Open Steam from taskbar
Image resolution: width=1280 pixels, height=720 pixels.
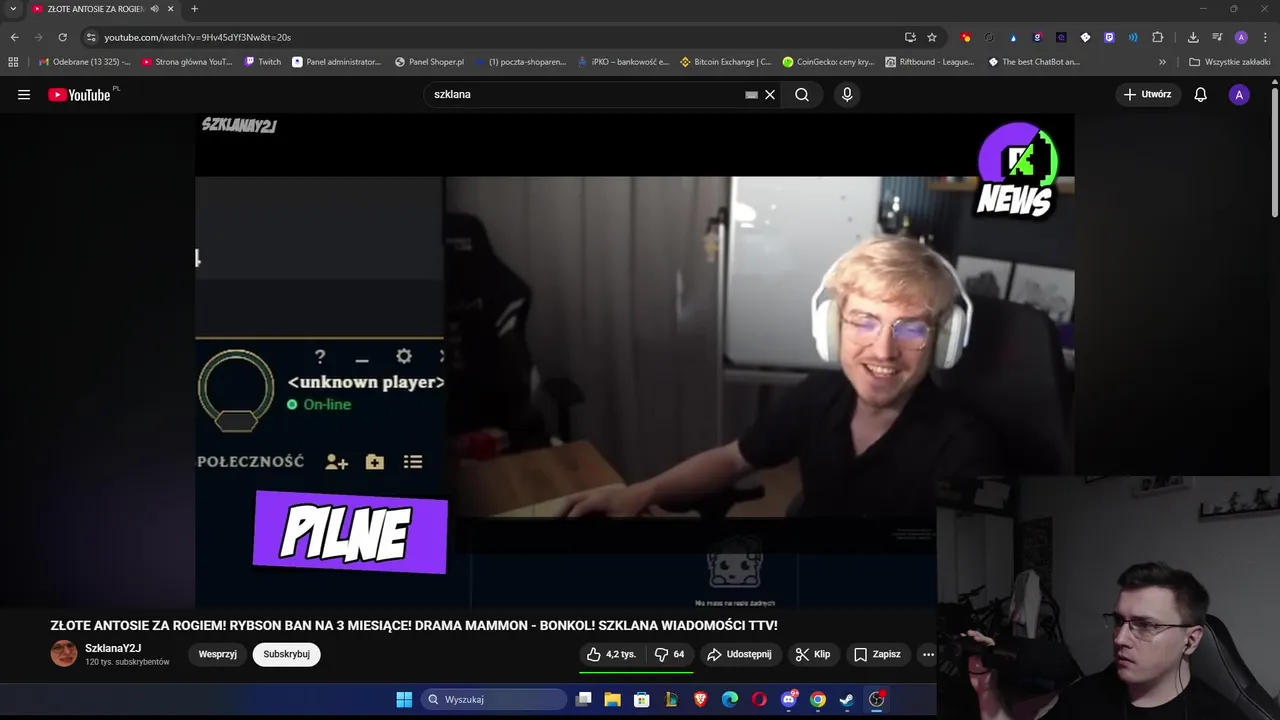click(x=847, y=699)
